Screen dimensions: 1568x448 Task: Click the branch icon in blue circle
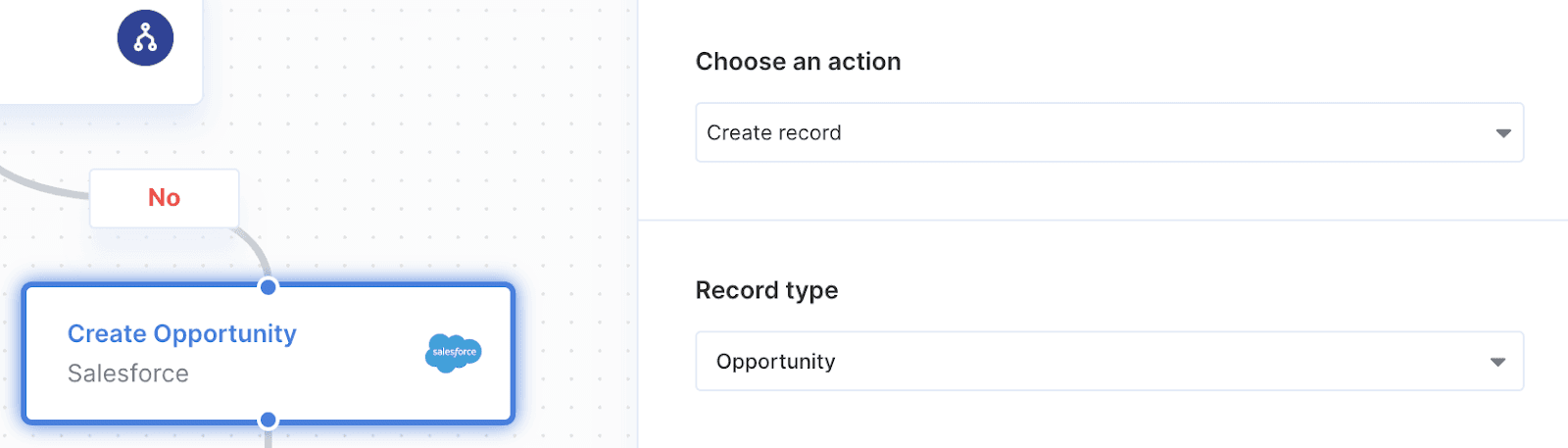click(x=145, y=38)
